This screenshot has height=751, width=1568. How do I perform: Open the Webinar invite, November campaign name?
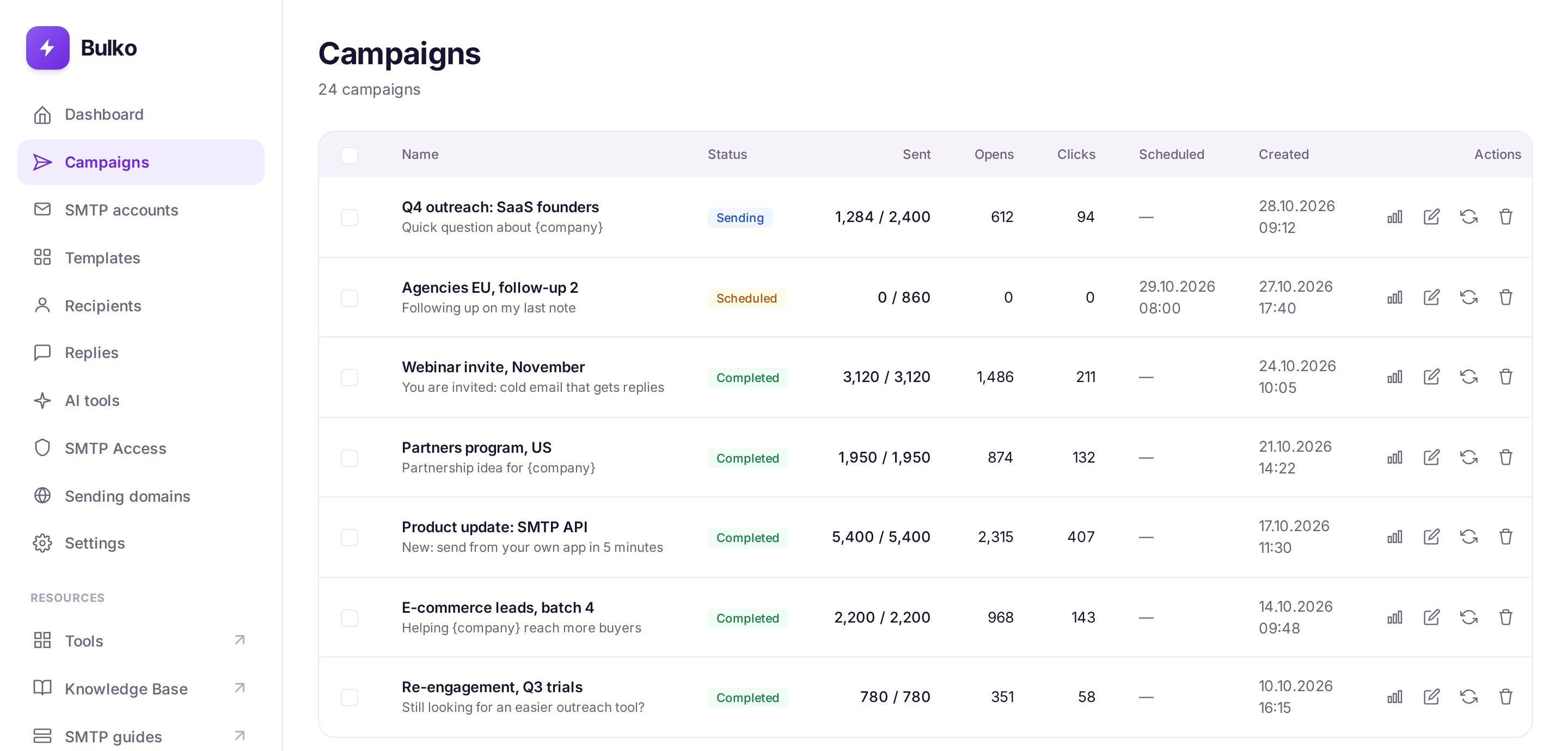(x=493, y=367)
